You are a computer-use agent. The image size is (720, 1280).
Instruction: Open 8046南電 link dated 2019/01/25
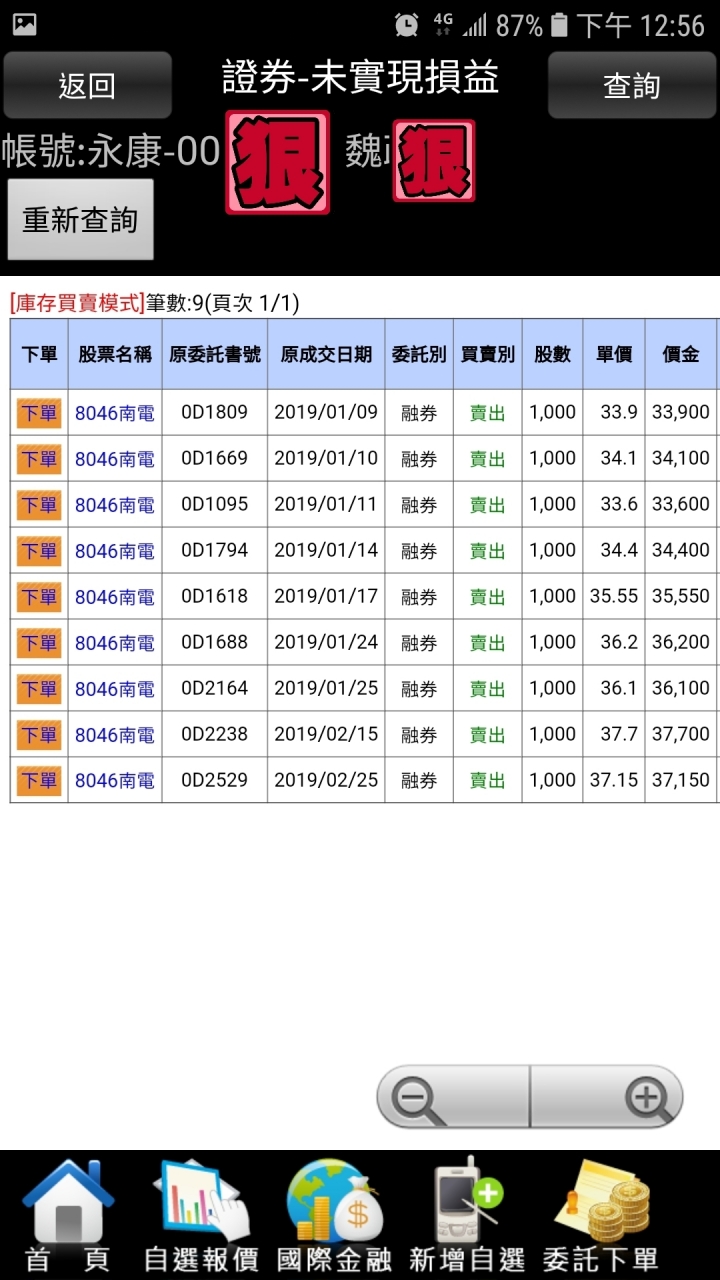point(115,689)
